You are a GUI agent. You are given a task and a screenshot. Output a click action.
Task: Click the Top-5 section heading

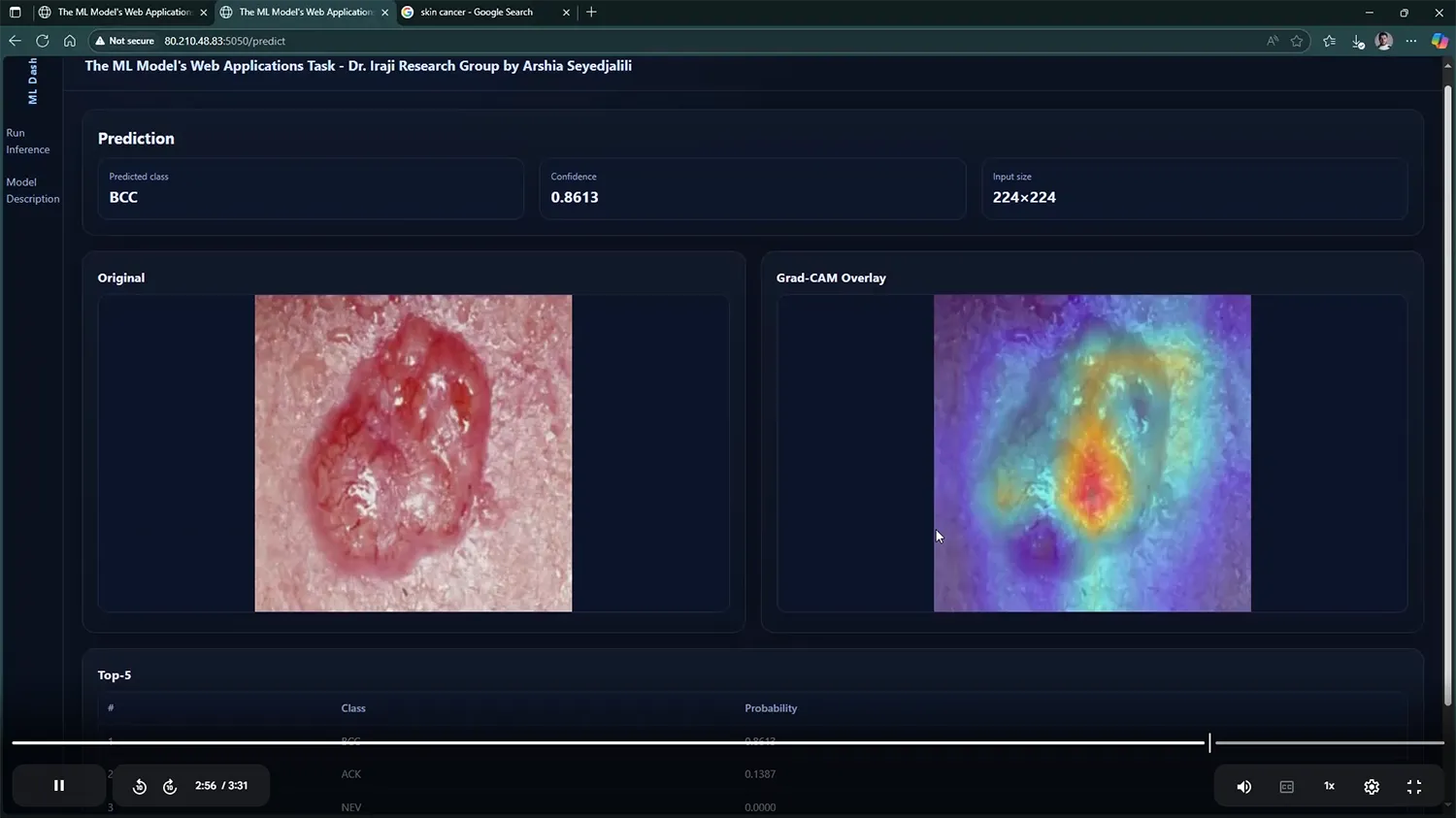(x=115, y=675)
